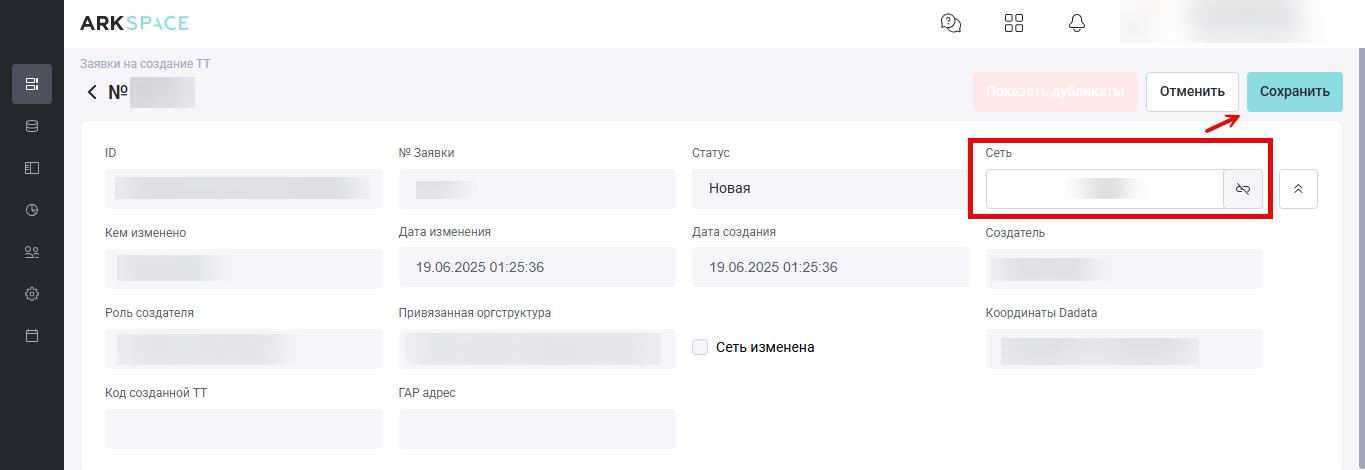Open the users icon in sidebar

(32, 252)
